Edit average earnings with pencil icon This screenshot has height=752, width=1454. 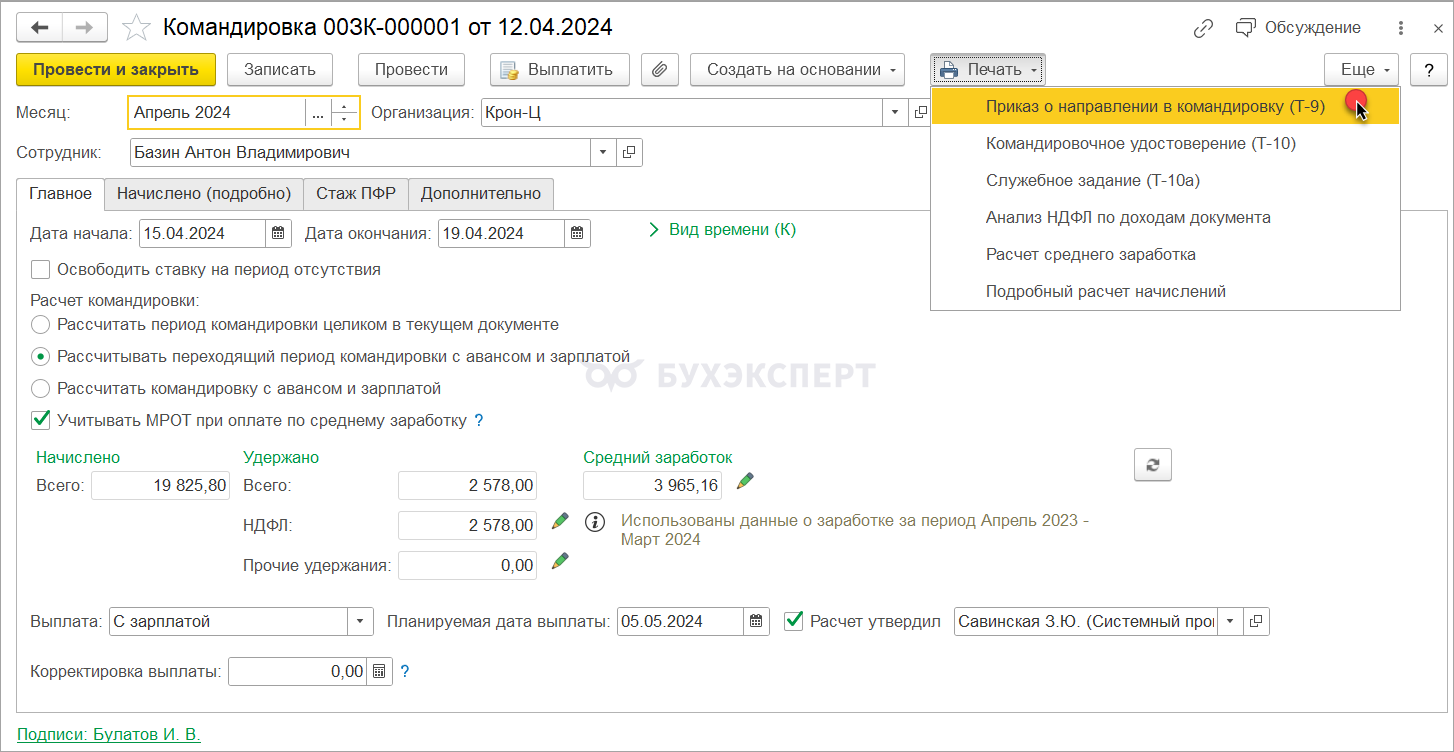pos(745,482)
